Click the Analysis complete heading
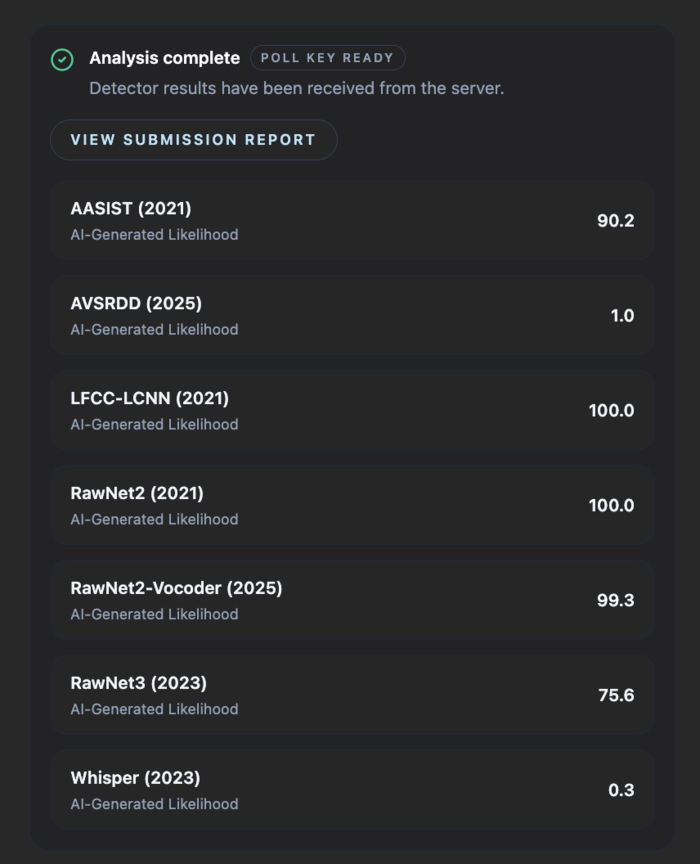Viewport: 700px width, 864px height. pos(164,58)
